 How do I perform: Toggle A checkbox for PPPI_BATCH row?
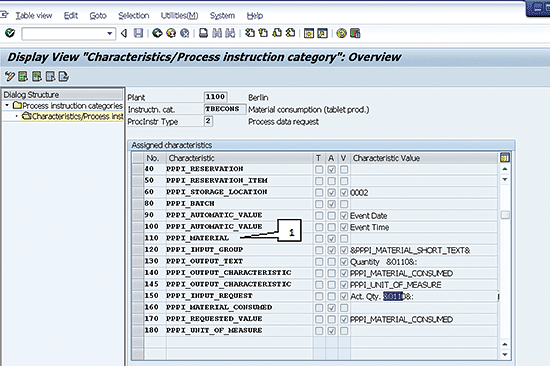(x=331, y=204)
